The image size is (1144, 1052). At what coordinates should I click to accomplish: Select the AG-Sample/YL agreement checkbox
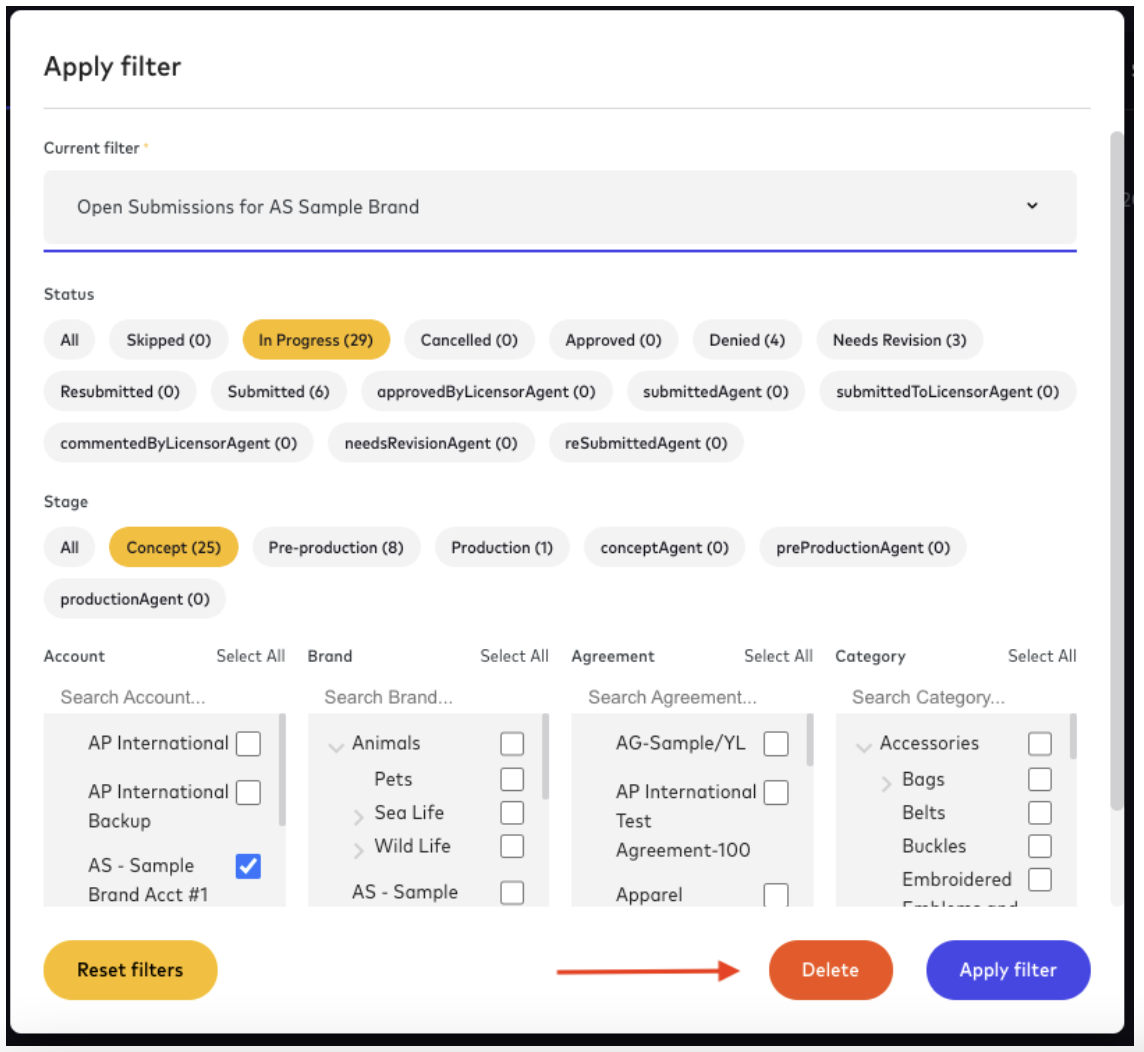[x=776, y=743]
